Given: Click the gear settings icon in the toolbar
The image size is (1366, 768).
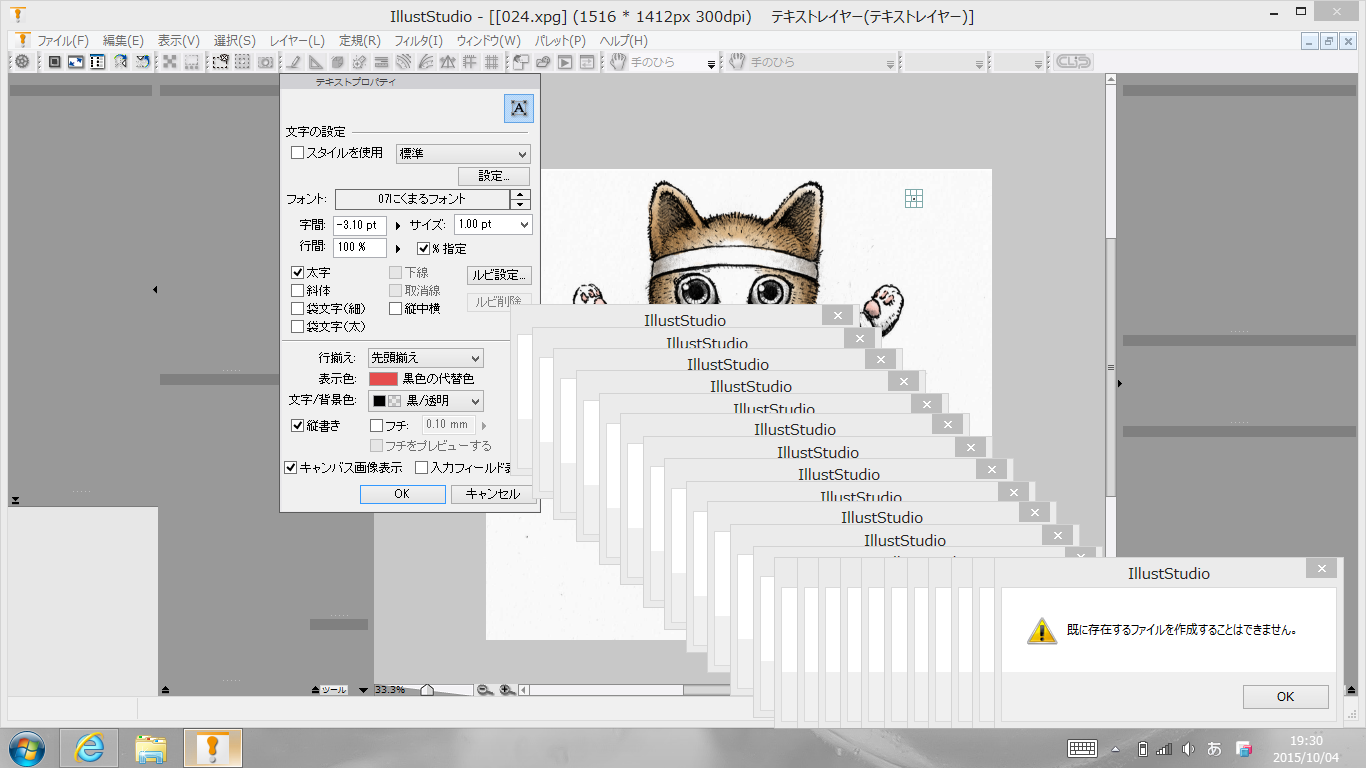Looking at the screenshot, I should (x=21, y=62).
